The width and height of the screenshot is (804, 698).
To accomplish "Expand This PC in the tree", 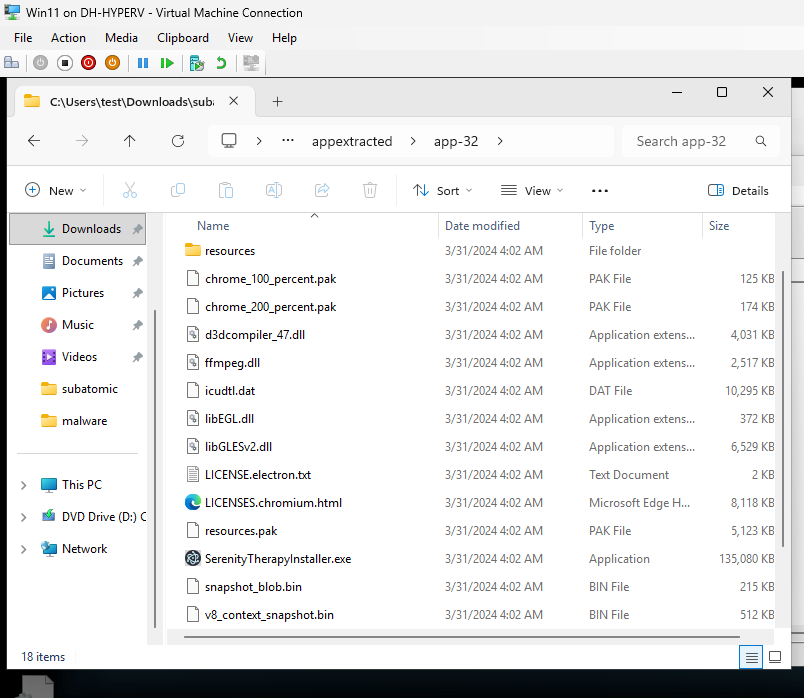I will click(23, 485).
